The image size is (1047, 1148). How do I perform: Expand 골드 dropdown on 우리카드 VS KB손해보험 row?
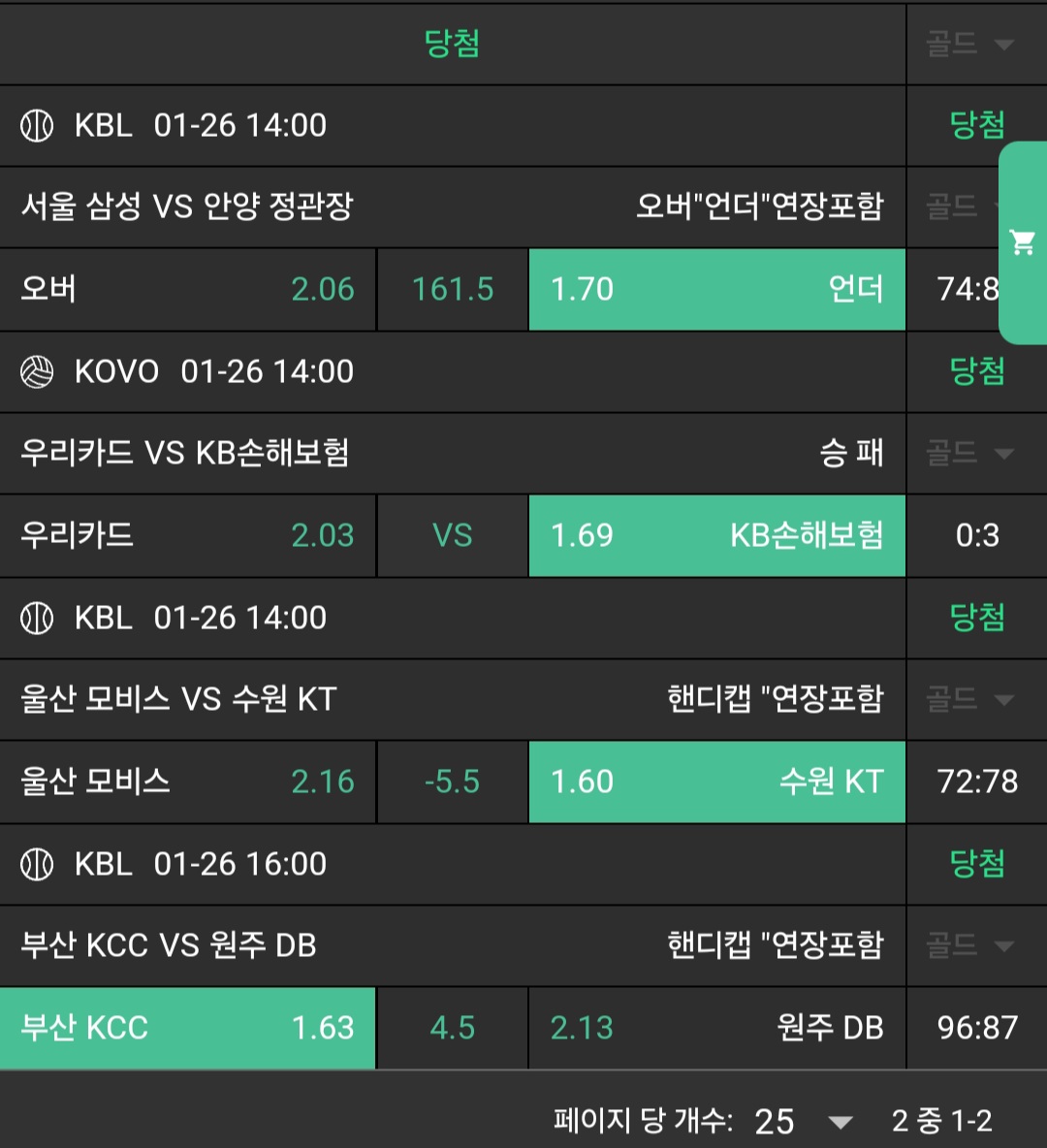tap(969, 453)
